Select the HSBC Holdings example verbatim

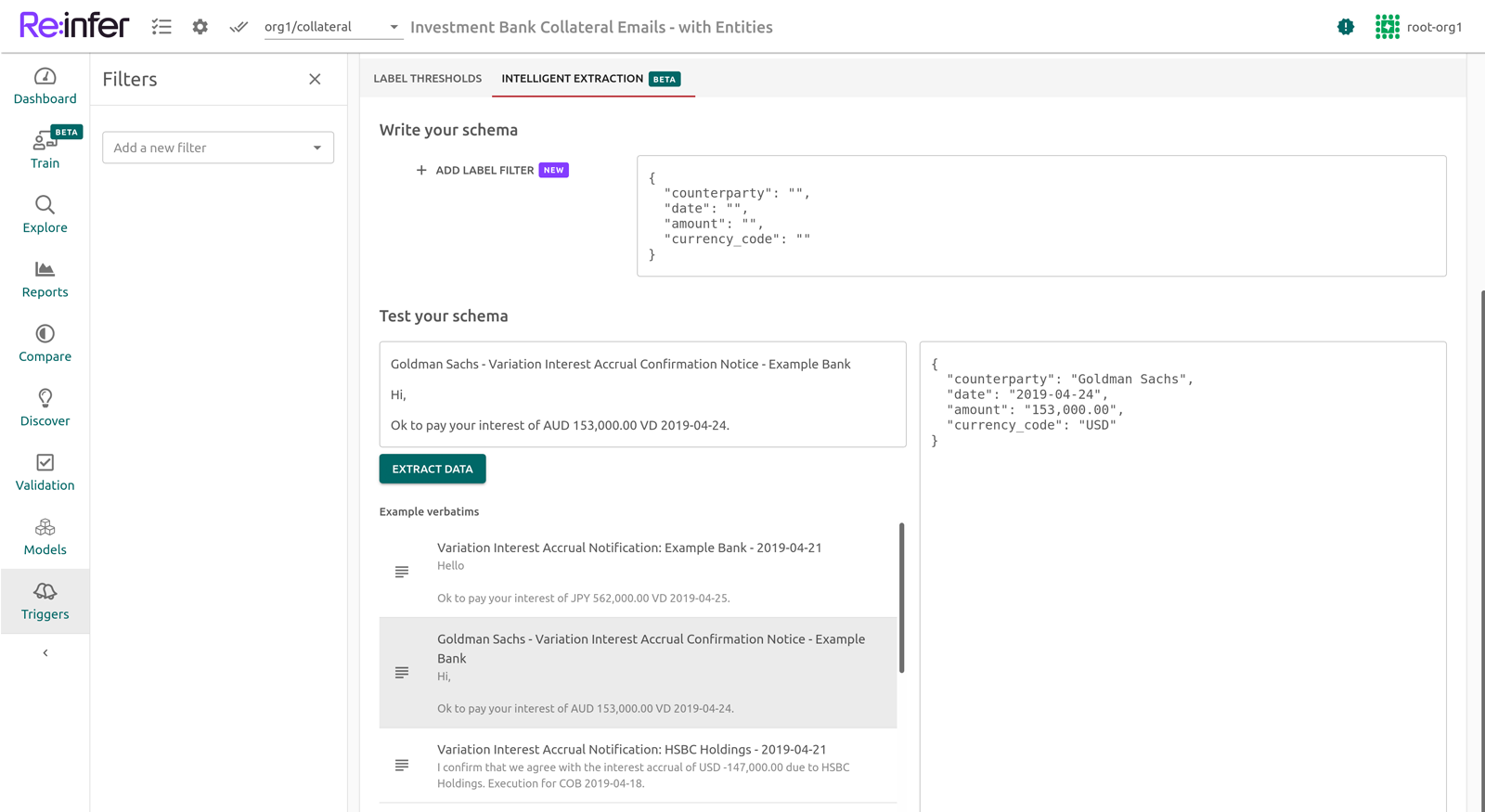638,766
